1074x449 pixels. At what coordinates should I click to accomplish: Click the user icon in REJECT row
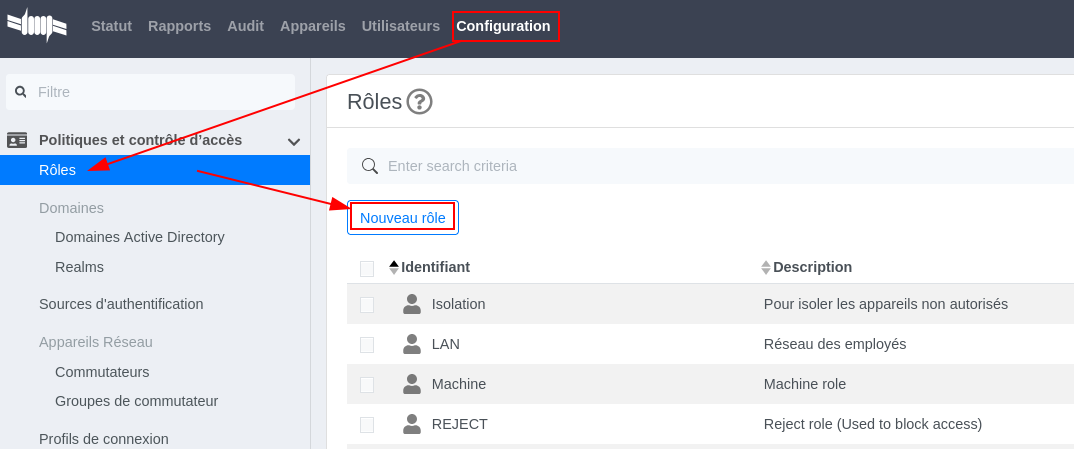[x=412, y=424]
